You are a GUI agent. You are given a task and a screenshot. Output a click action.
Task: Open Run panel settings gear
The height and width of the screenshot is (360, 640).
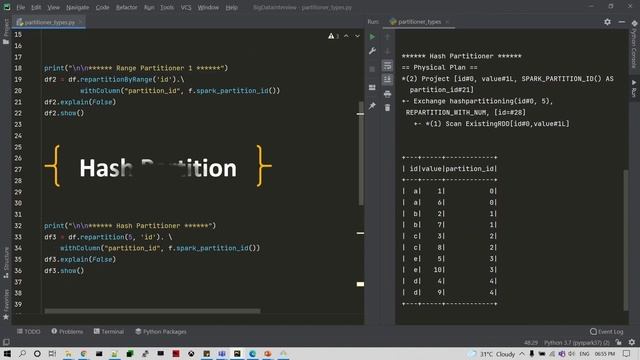tap(607, 22)
